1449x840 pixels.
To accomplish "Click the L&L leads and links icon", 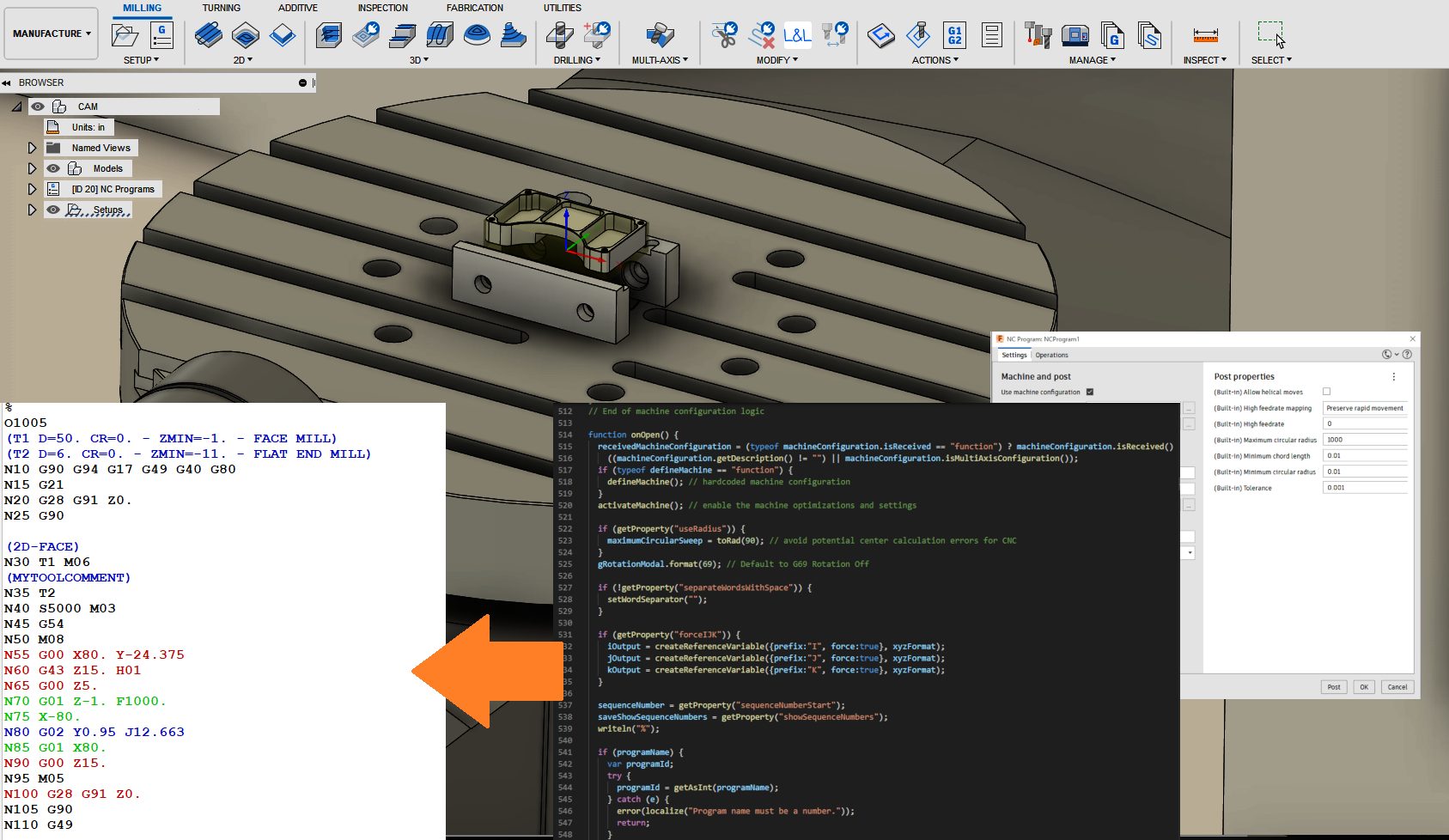I will 796,35.
